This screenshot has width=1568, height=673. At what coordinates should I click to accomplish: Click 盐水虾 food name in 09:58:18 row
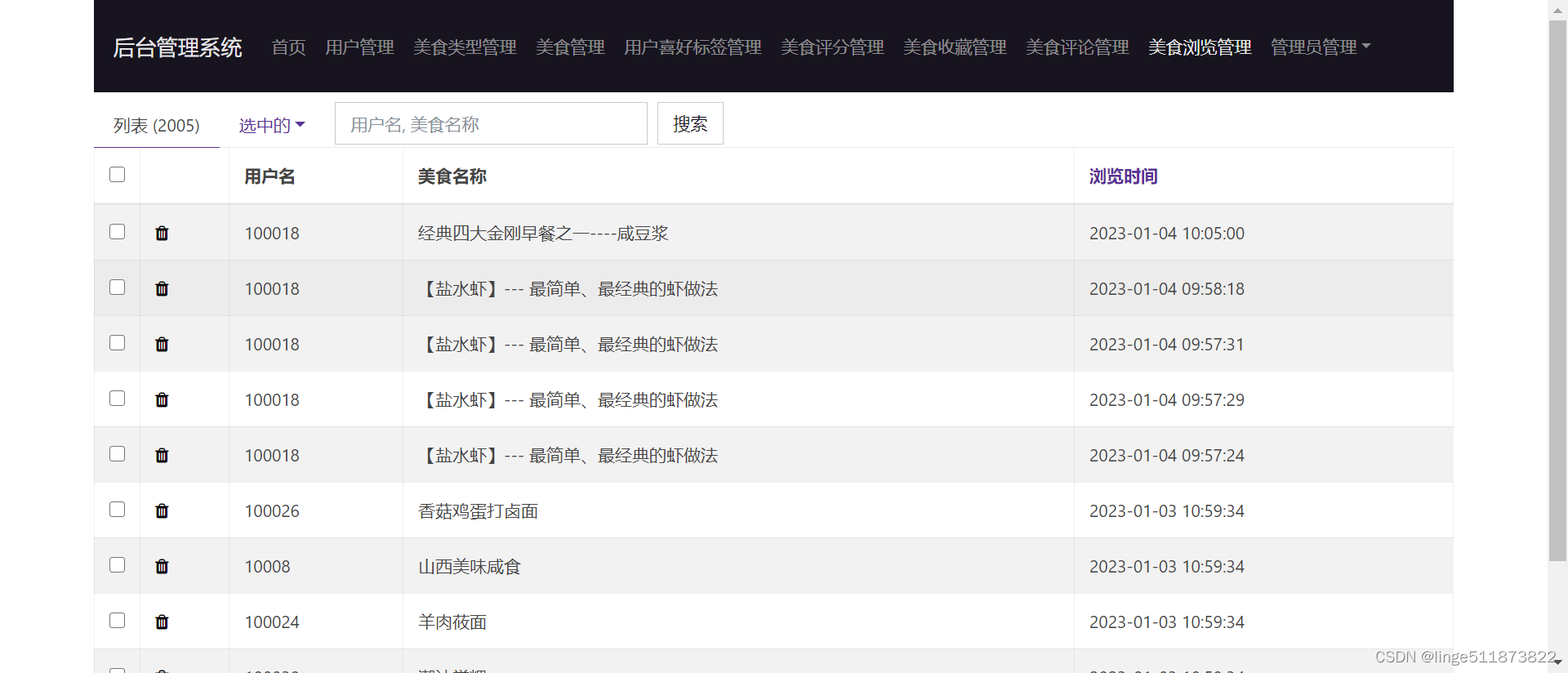(x=568, y=289)
